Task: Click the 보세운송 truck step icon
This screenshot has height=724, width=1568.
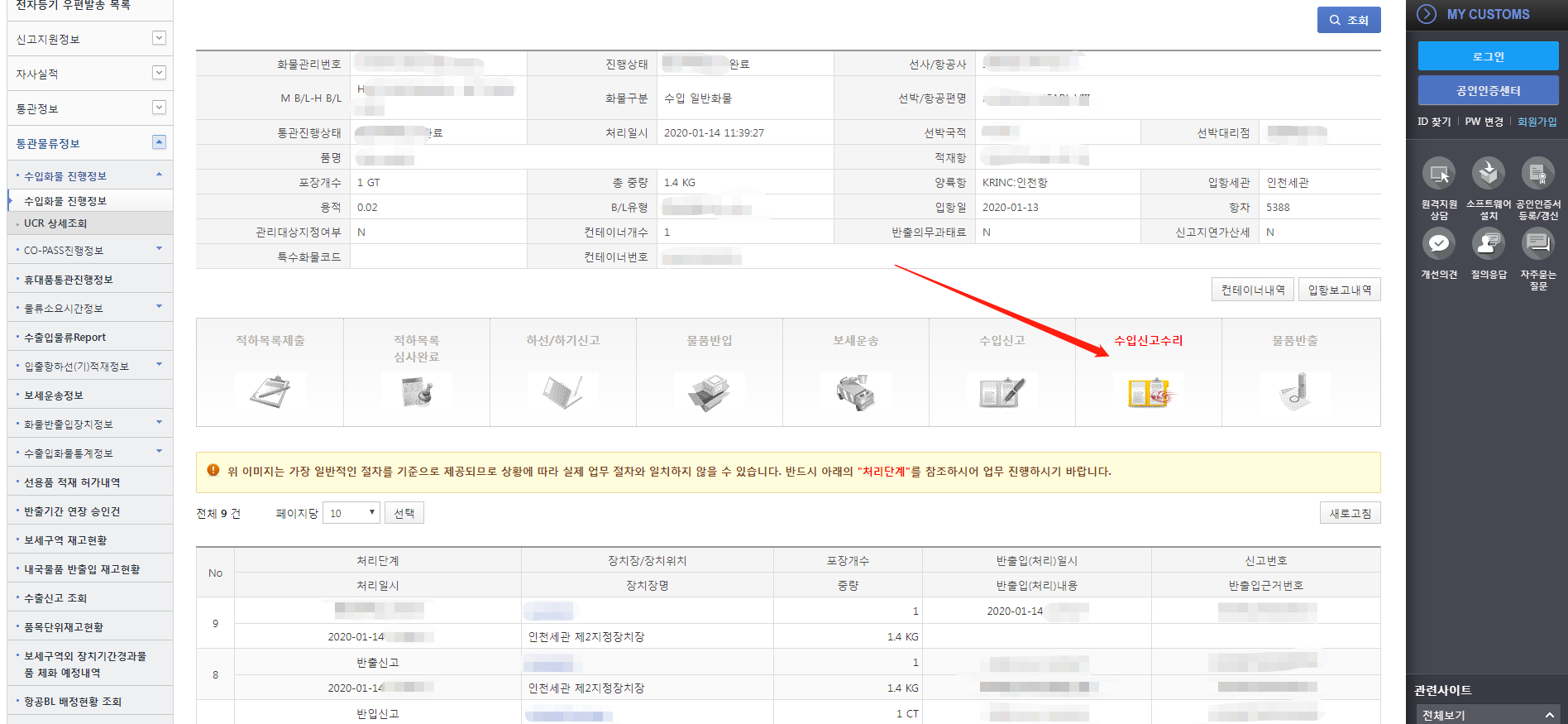Action: [856, 392]
